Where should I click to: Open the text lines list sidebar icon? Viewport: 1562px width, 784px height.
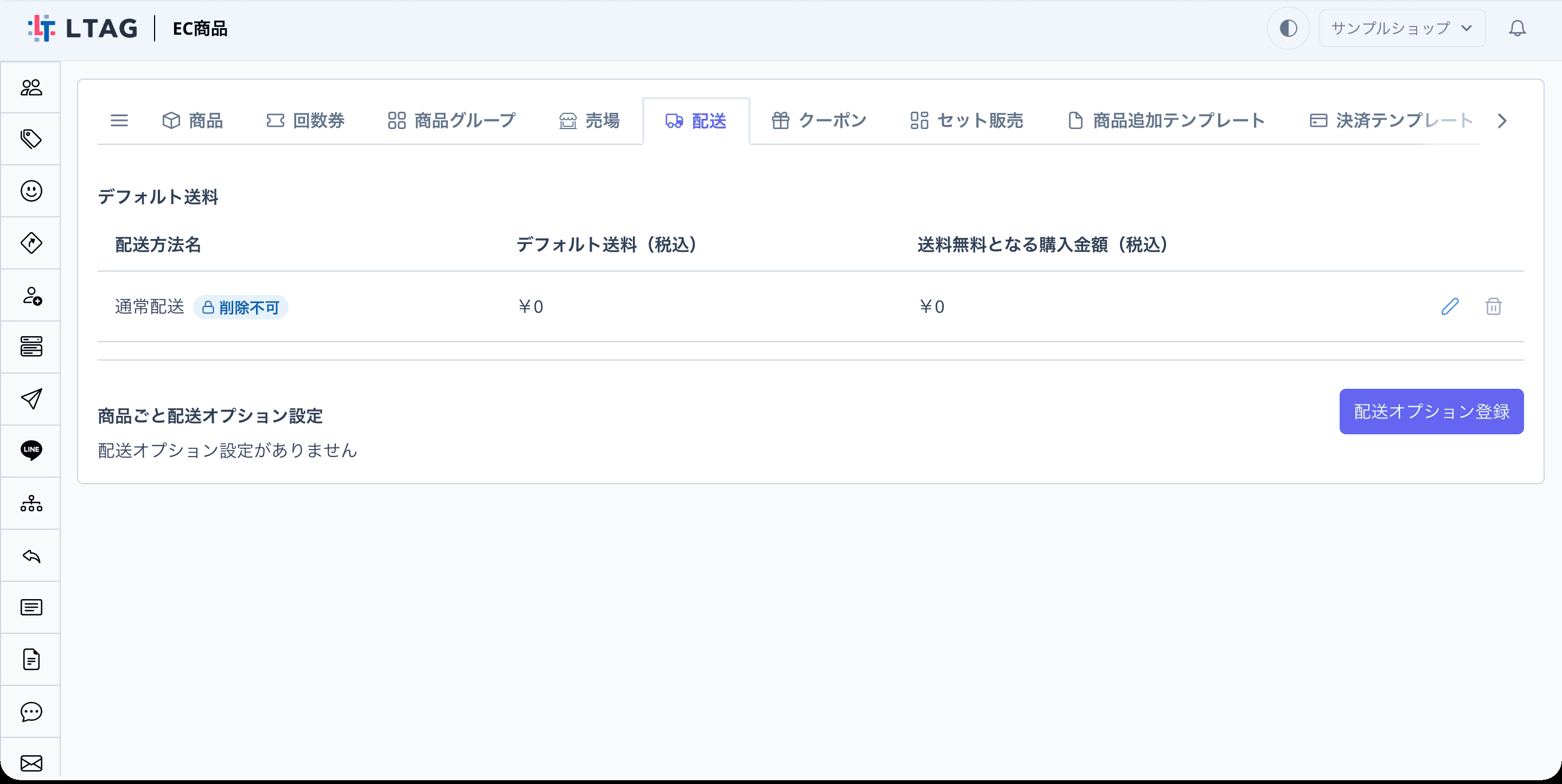coord(31,608)
